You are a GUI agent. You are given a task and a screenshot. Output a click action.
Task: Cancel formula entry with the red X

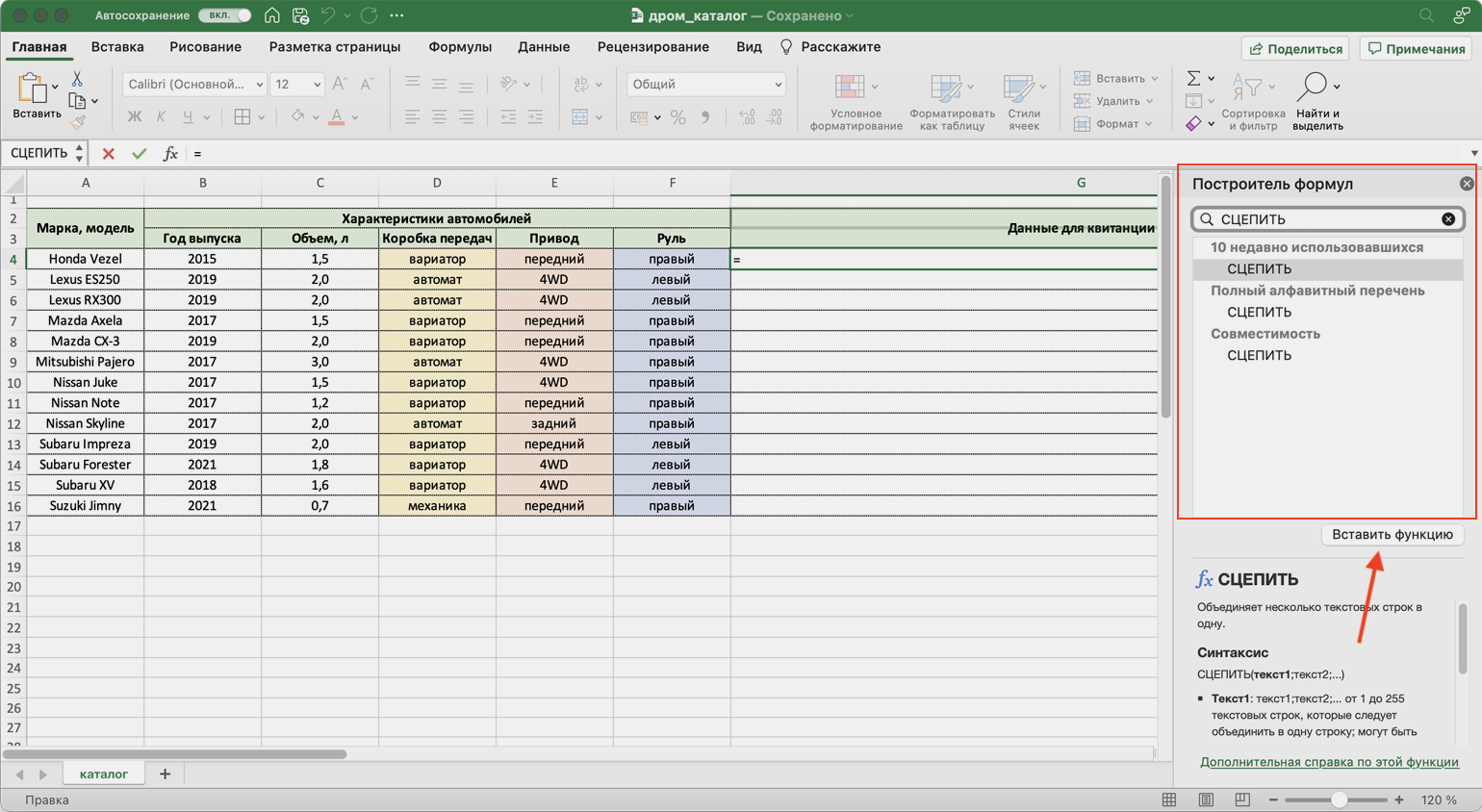point(108,154)
